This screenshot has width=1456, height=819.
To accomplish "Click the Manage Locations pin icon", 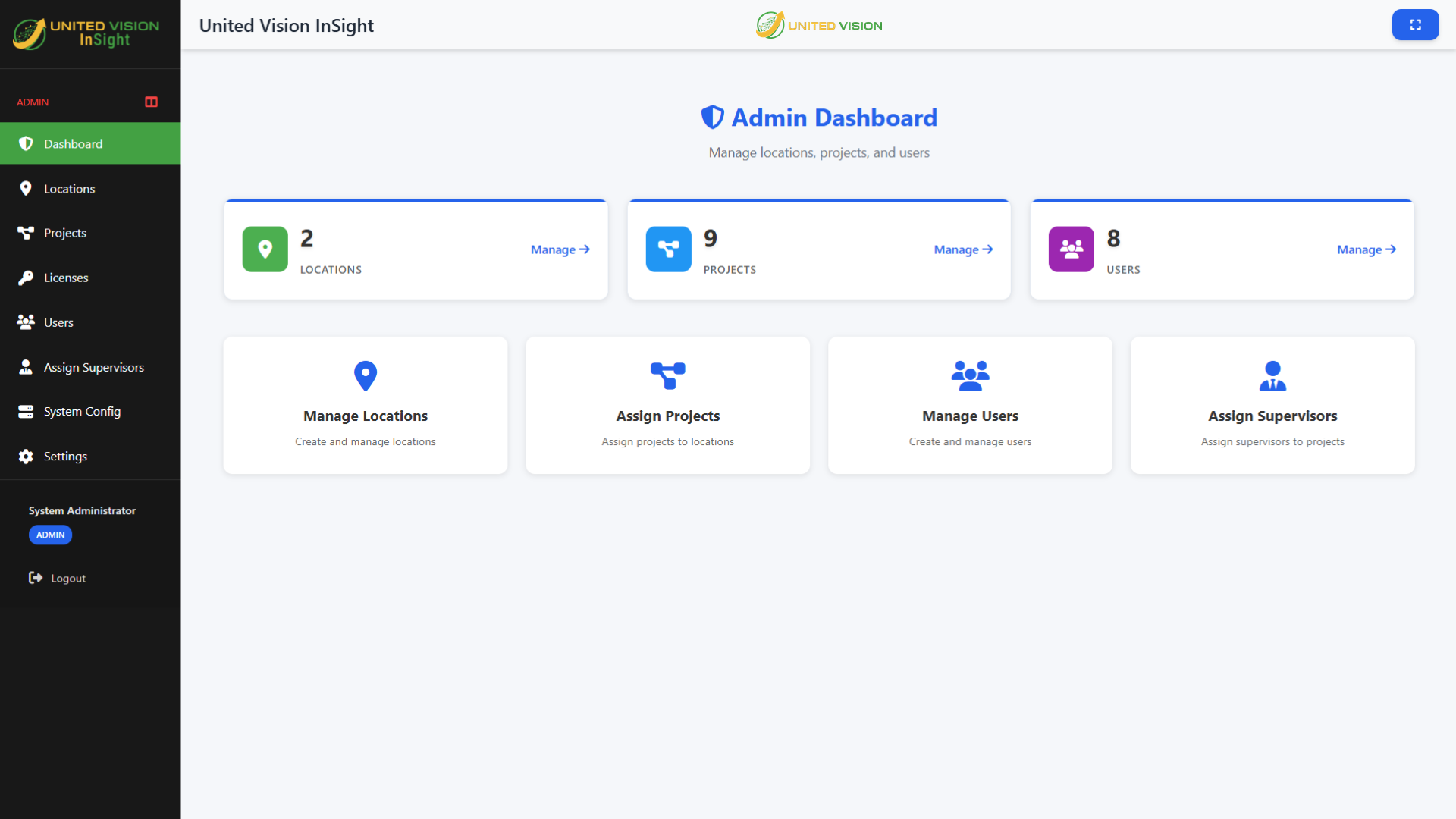I will tap(366, 375).
